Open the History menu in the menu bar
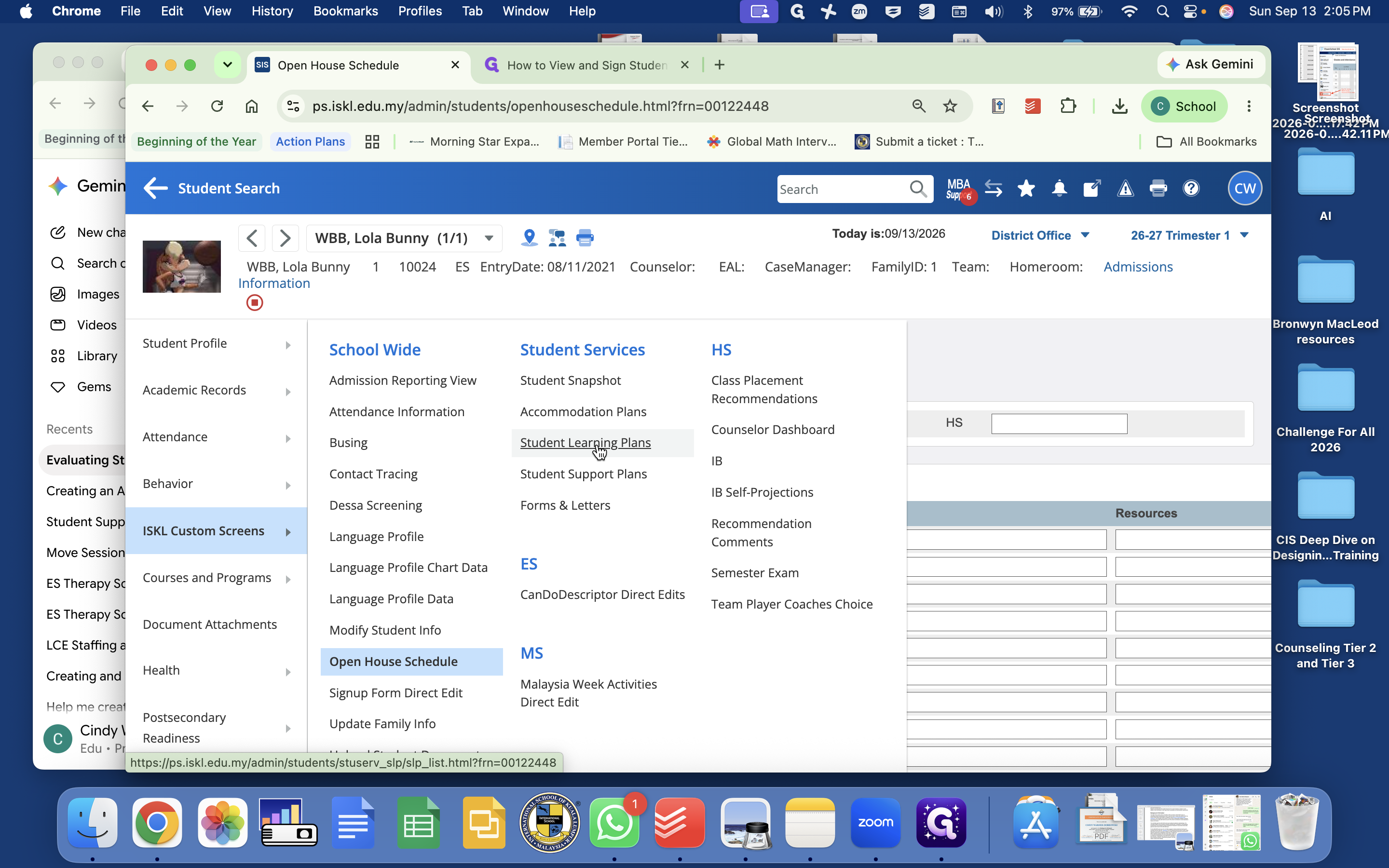The height and width of the screenshot is (868, 1389). coord(272,11)
